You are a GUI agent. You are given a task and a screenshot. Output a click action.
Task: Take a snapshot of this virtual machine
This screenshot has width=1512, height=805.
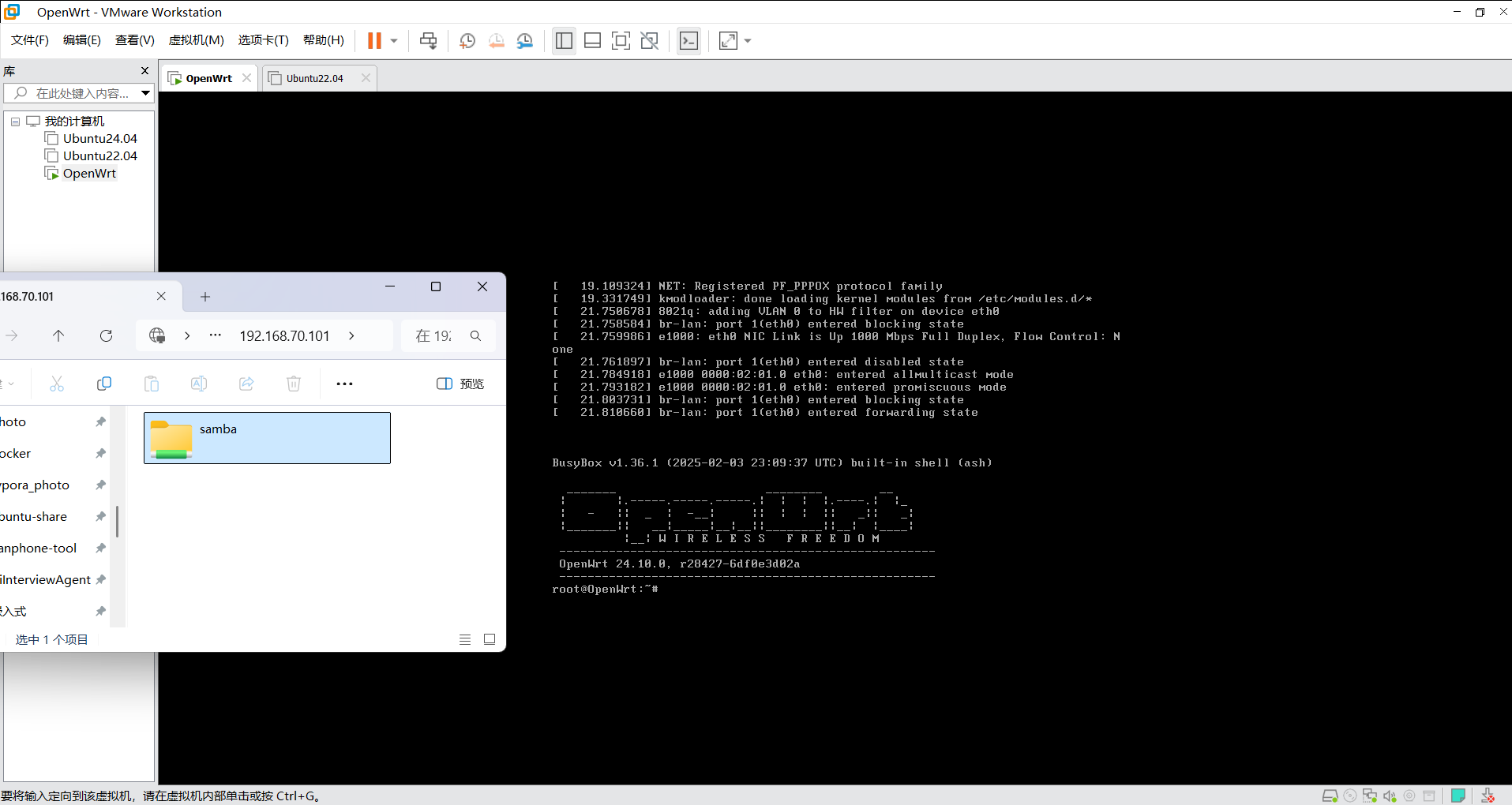click(467, 41)
